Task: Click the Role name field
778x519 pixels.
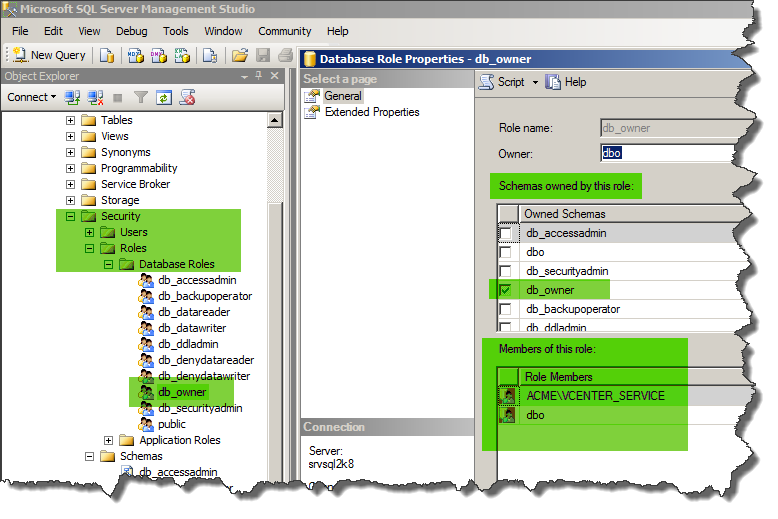Action: (x=675, y=128)
